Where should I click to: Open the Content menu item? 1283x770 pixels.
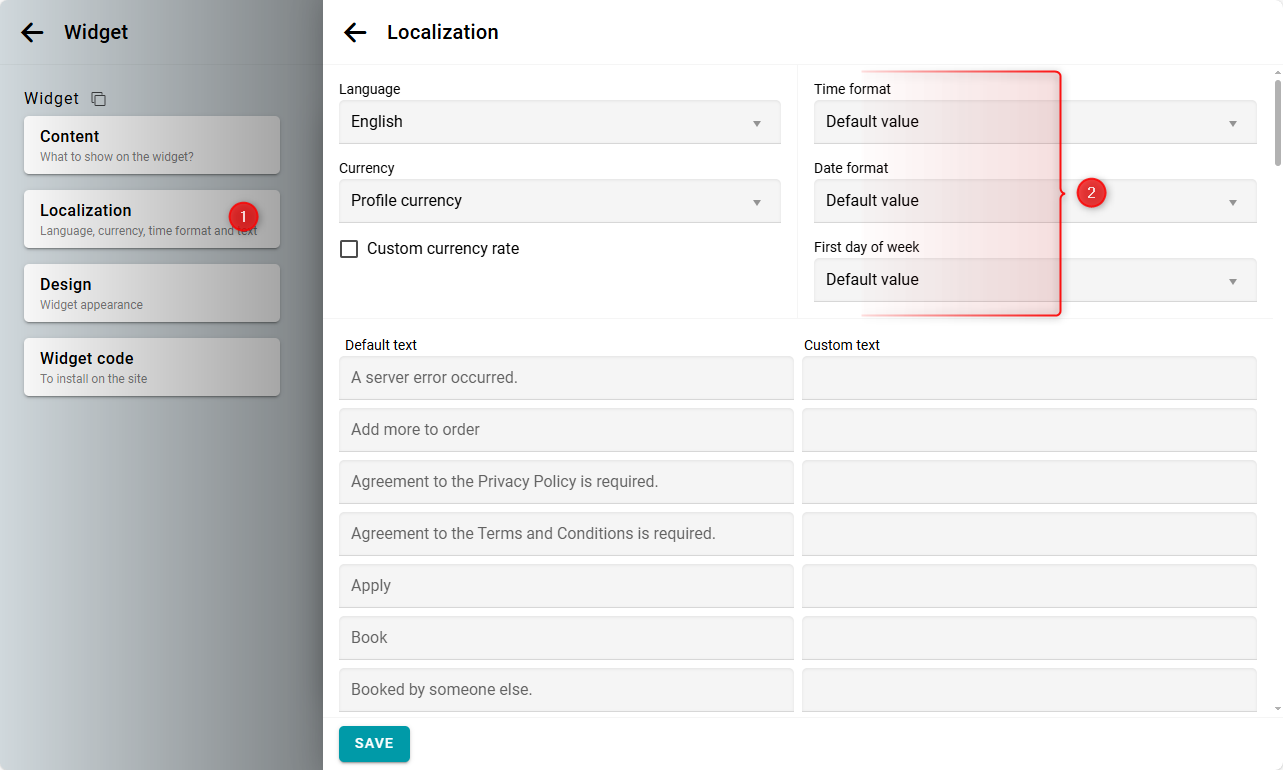click(x=151, y=145)
